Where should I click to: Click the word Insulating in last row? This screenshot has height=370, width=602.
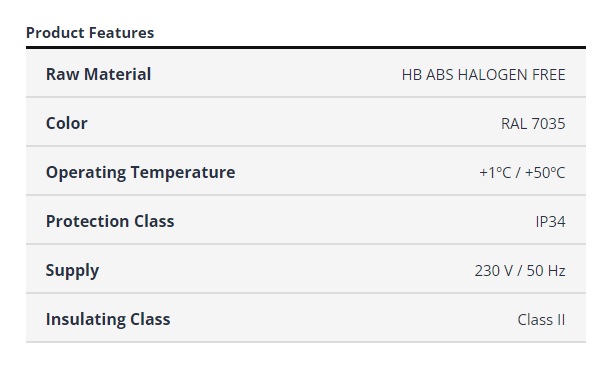point(86,320)
